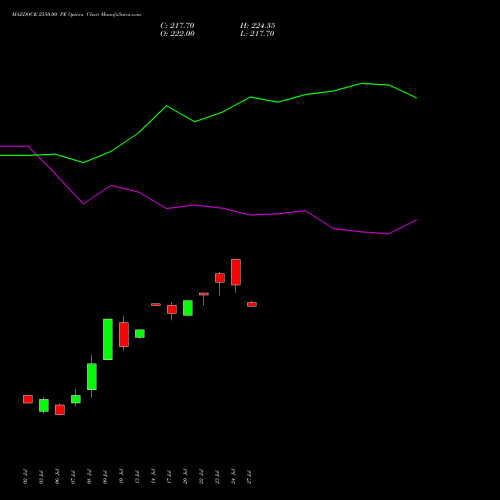The image size is (500, 500).
Task: Select the low value L: 217.70
Action: (x=257, y=34)
